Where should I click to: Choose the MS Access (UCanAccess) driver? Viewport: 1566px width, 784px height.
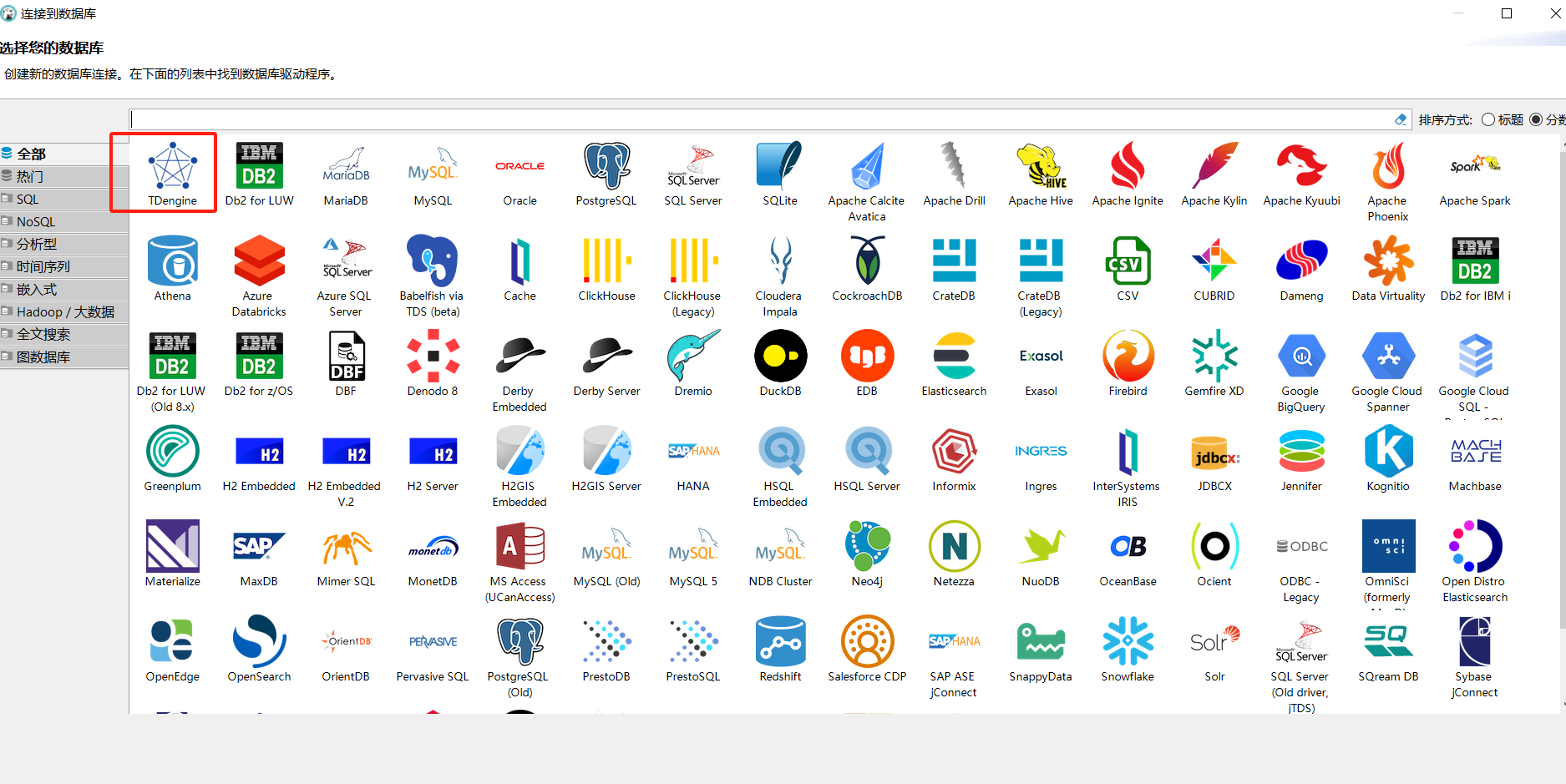tap(519, 562)
